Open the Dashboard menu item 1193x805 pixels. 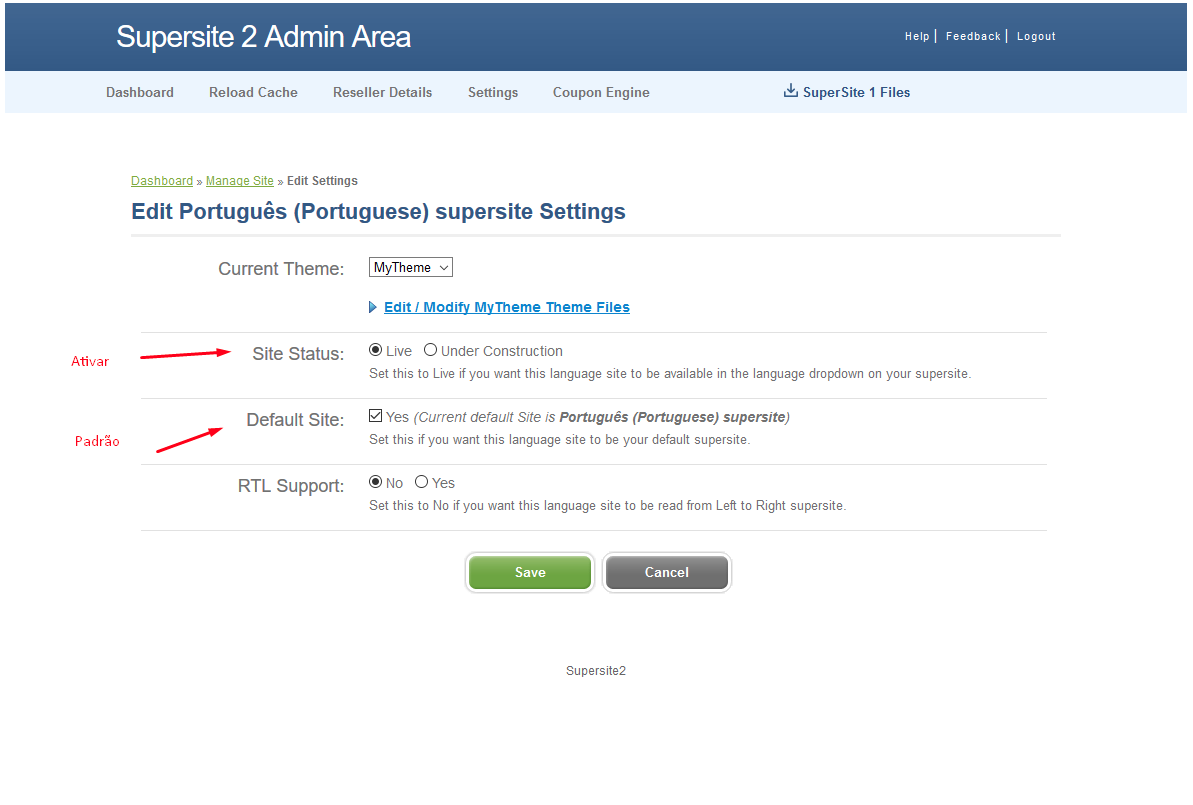pos(140,92)
